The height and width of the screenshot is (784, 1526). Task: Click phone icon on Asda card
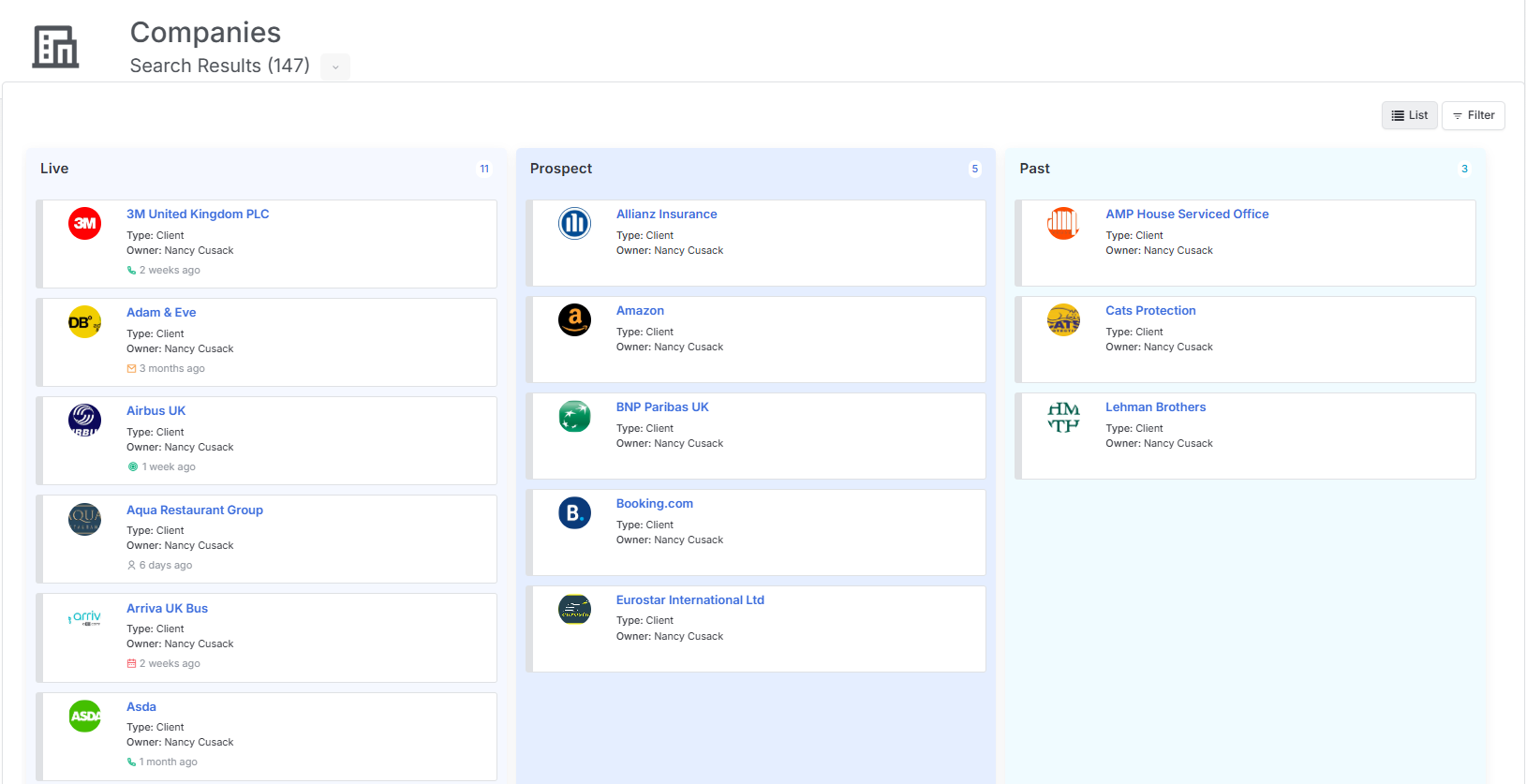pos(131,762)
